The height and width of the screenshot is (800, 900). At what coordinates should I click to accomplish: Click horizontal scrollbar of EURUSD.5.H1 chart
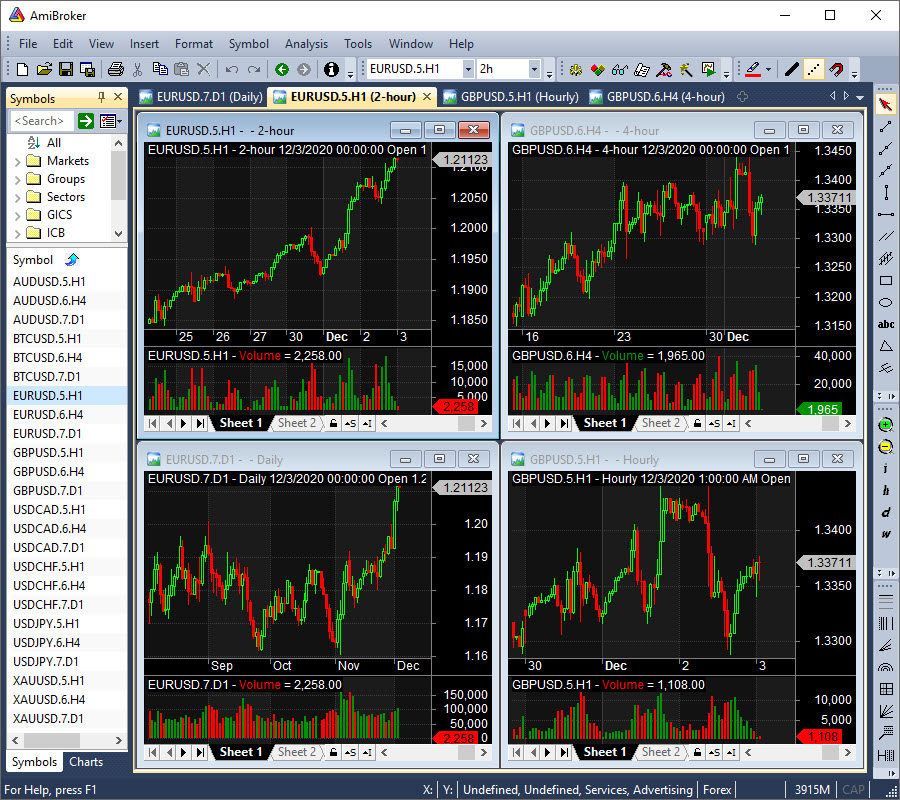pos(433,424)
